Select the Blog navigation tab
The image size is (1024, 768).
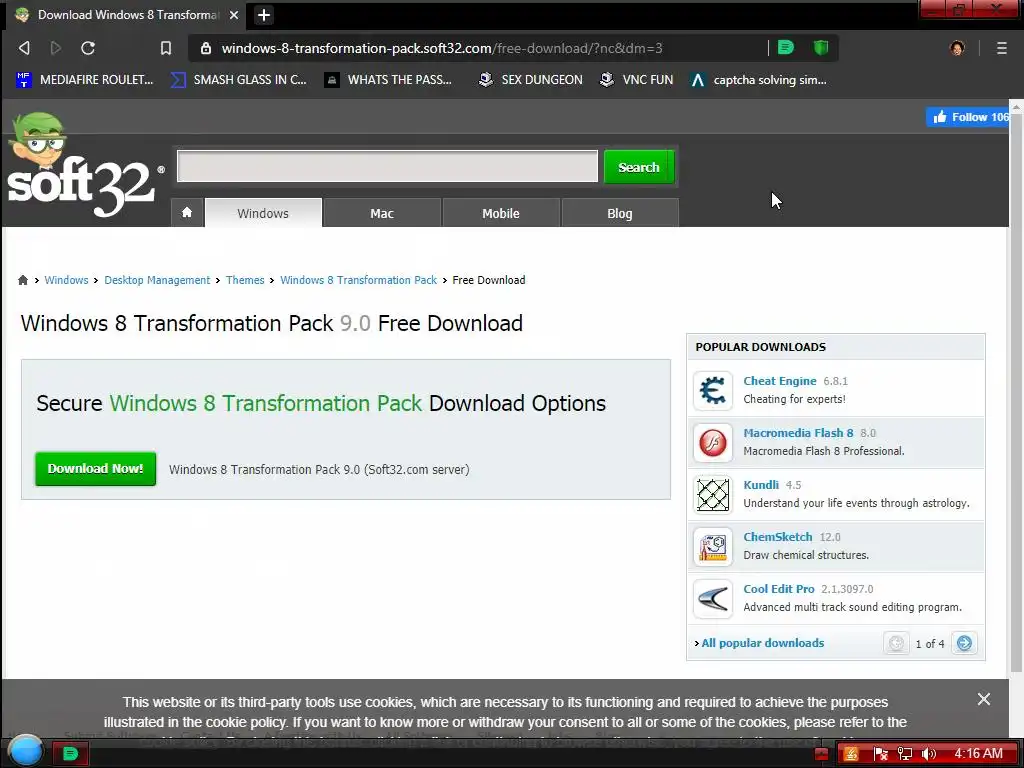620,213
